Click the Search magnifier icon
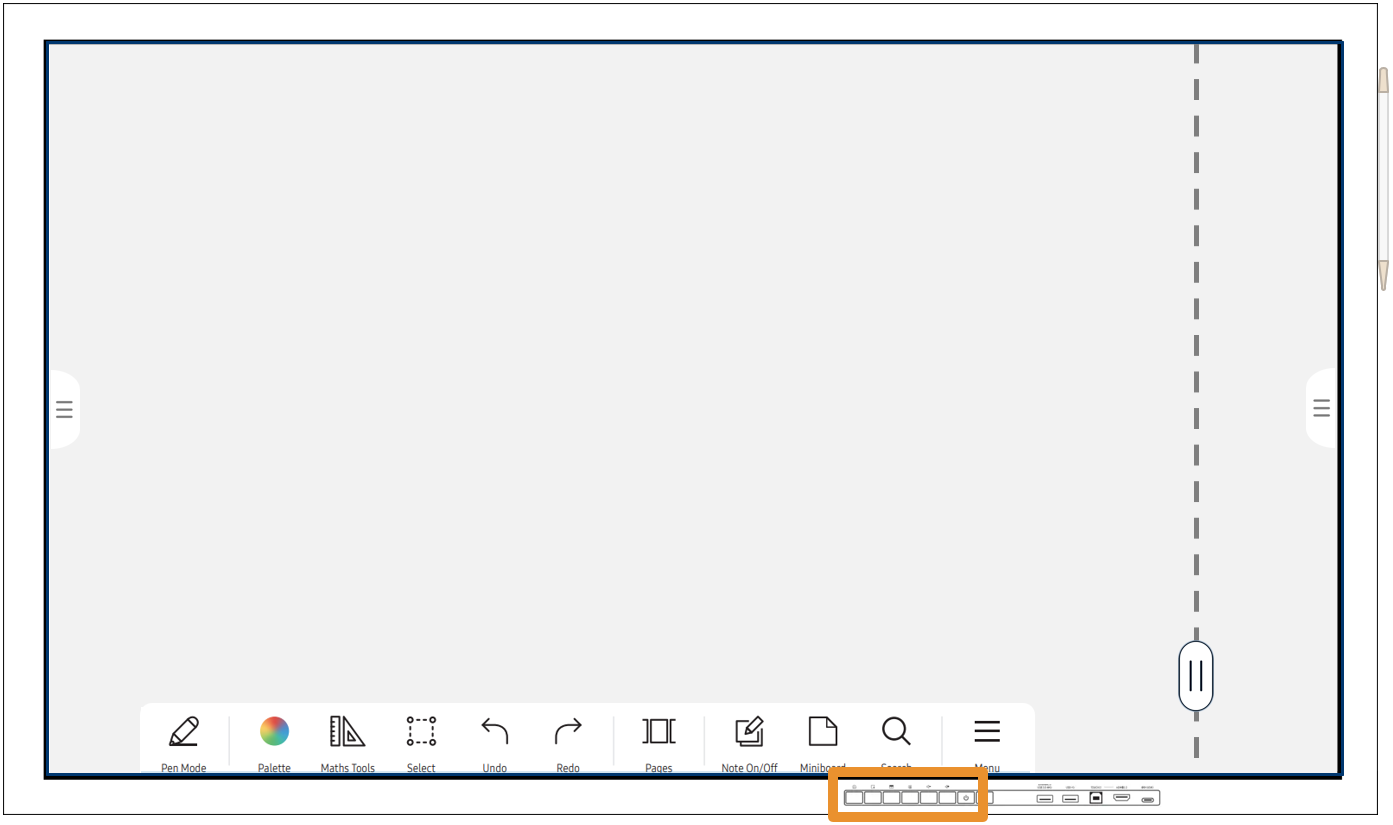The width and height of the screenshot is (1393, 825). 896,732
